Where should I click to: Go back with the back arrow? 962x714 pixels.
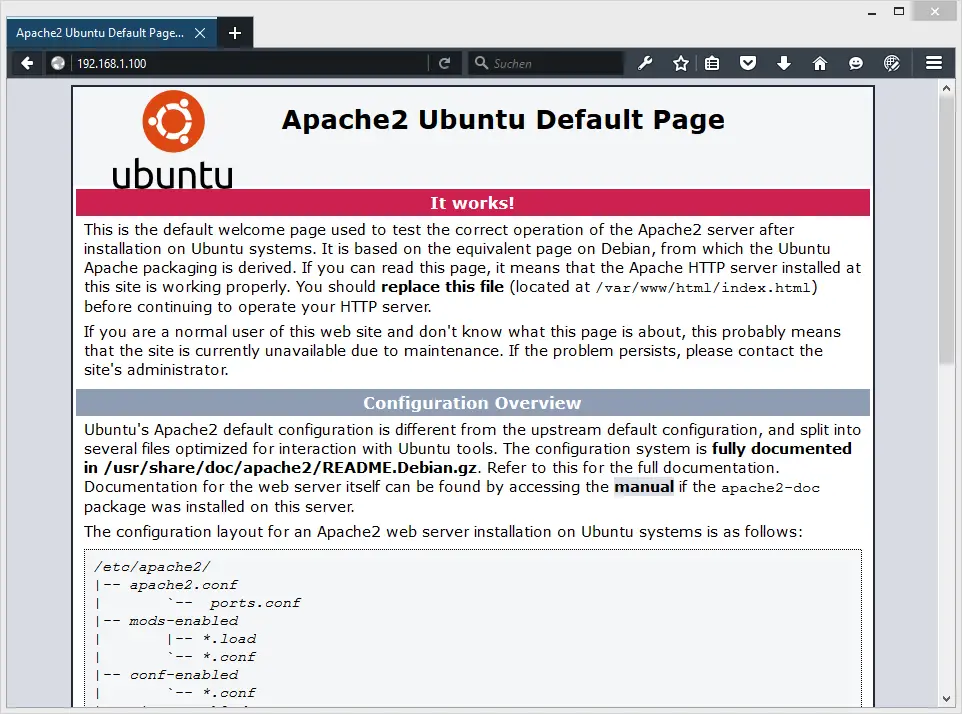point(27,63)
